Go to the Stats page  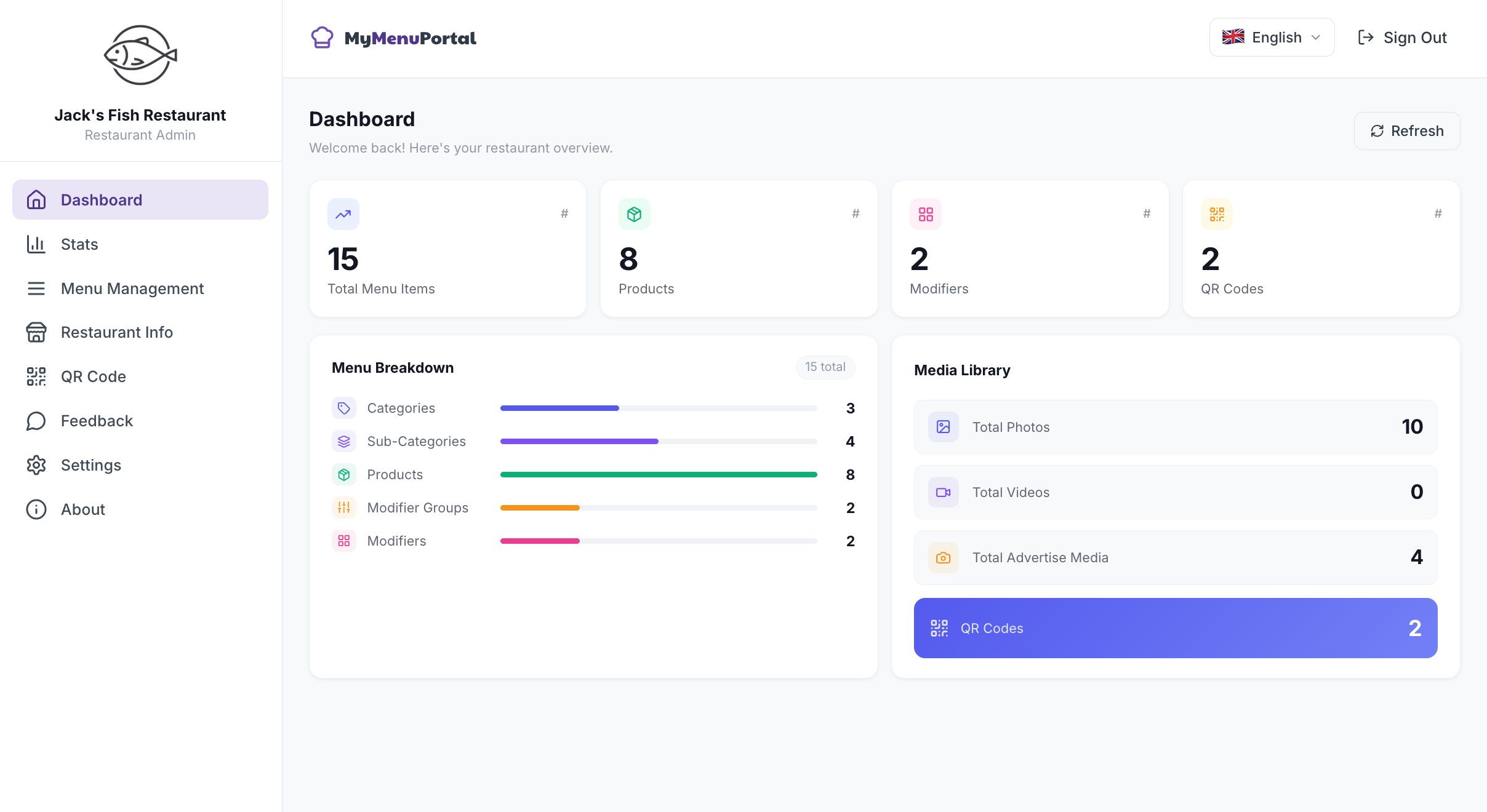pyautogui.click(x=140, y=244)
